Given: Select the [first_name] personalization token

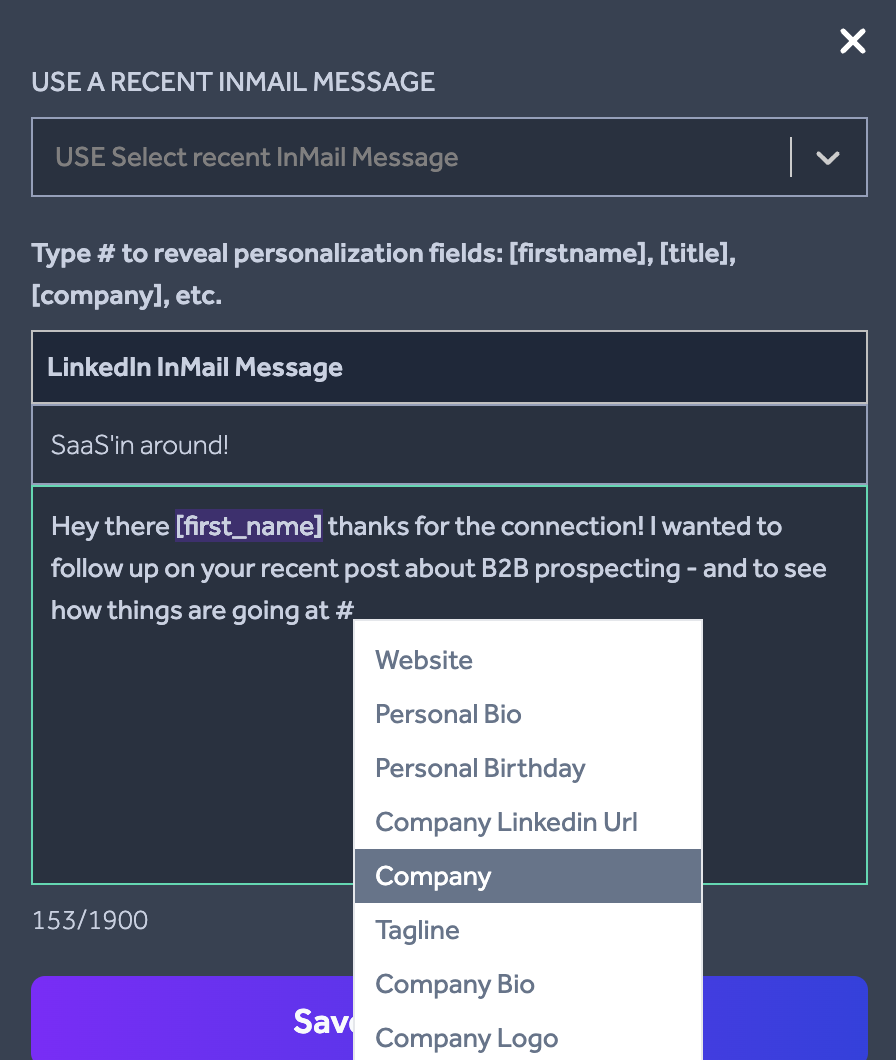Looking at the screenshot, I should 249,526.
